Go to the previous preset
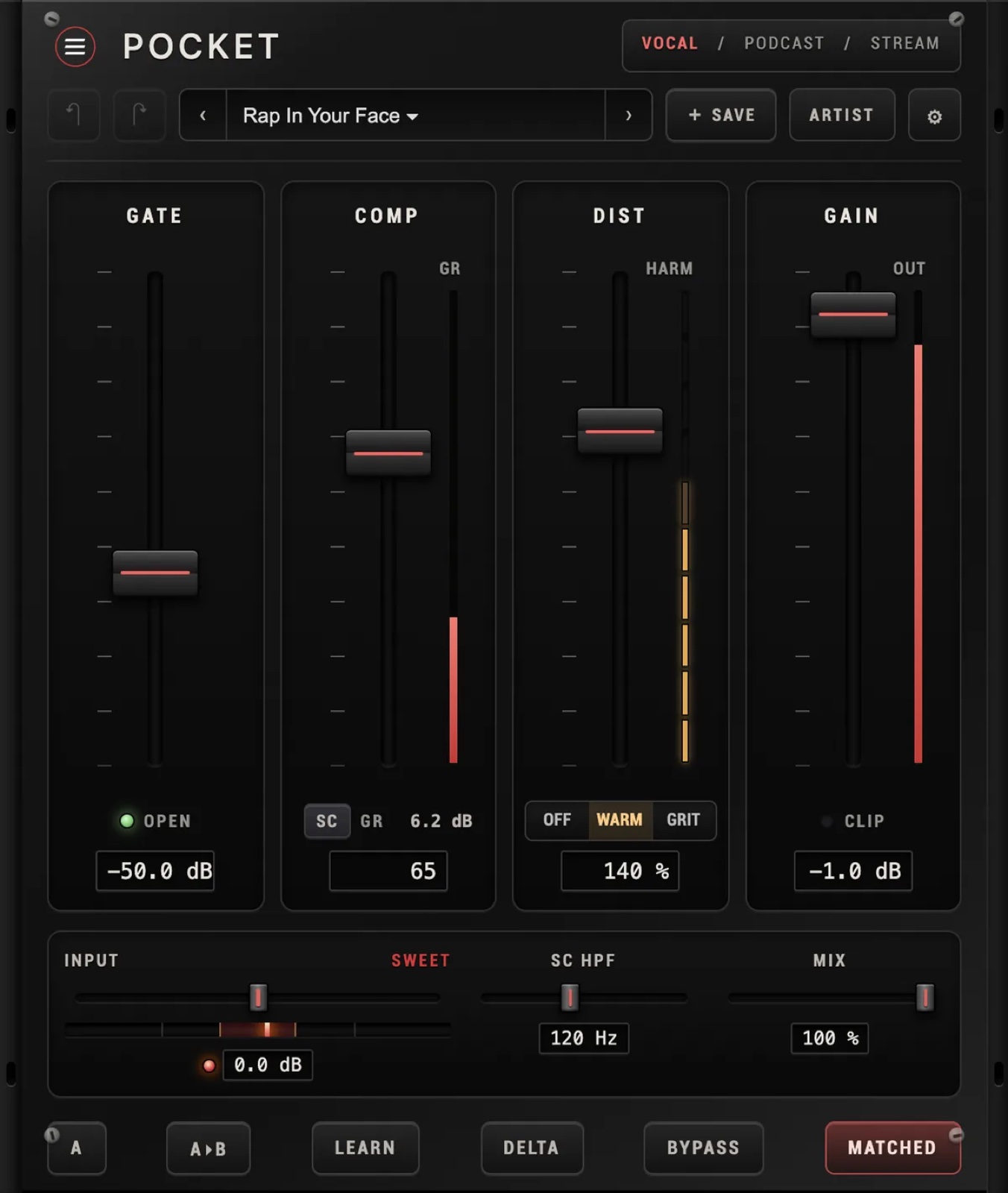 click(203, 115)
